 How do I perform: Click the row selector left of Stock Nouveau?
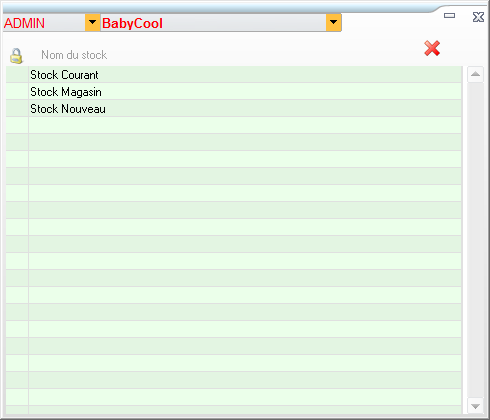point(17,109)
